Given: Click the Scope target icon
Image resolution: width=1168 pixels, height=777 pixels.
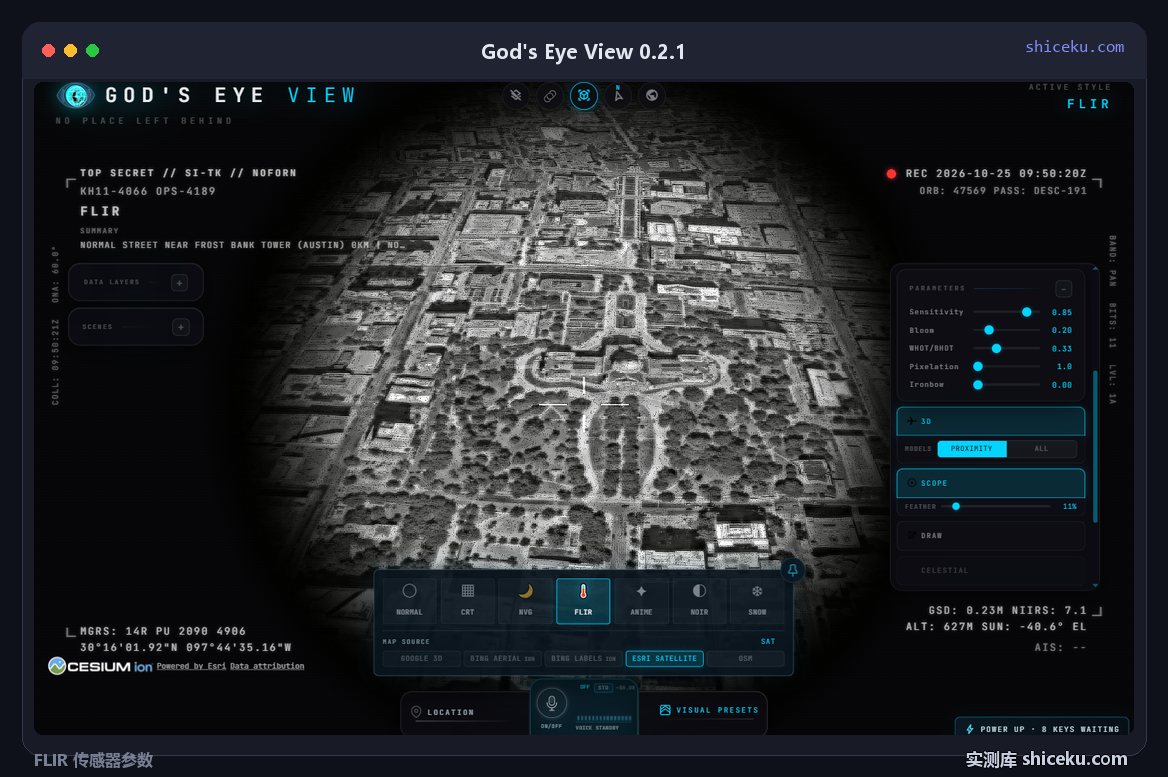Looking at the screenshot, I should coord(912,483).
